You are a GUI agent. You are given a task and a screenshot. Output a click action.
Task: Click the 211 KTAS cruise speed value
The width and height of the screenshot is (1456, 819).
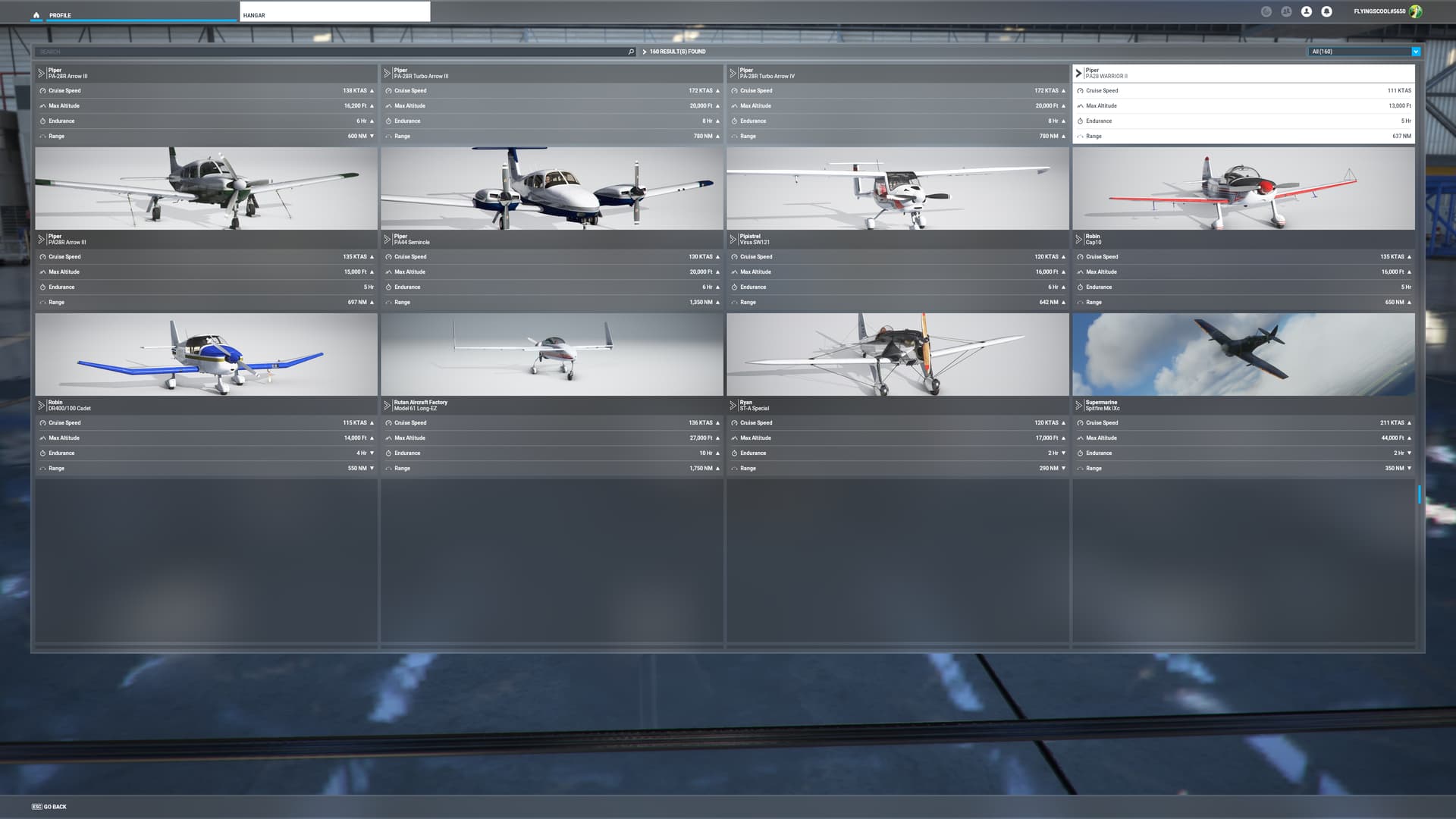click(x=1392, y=423)
